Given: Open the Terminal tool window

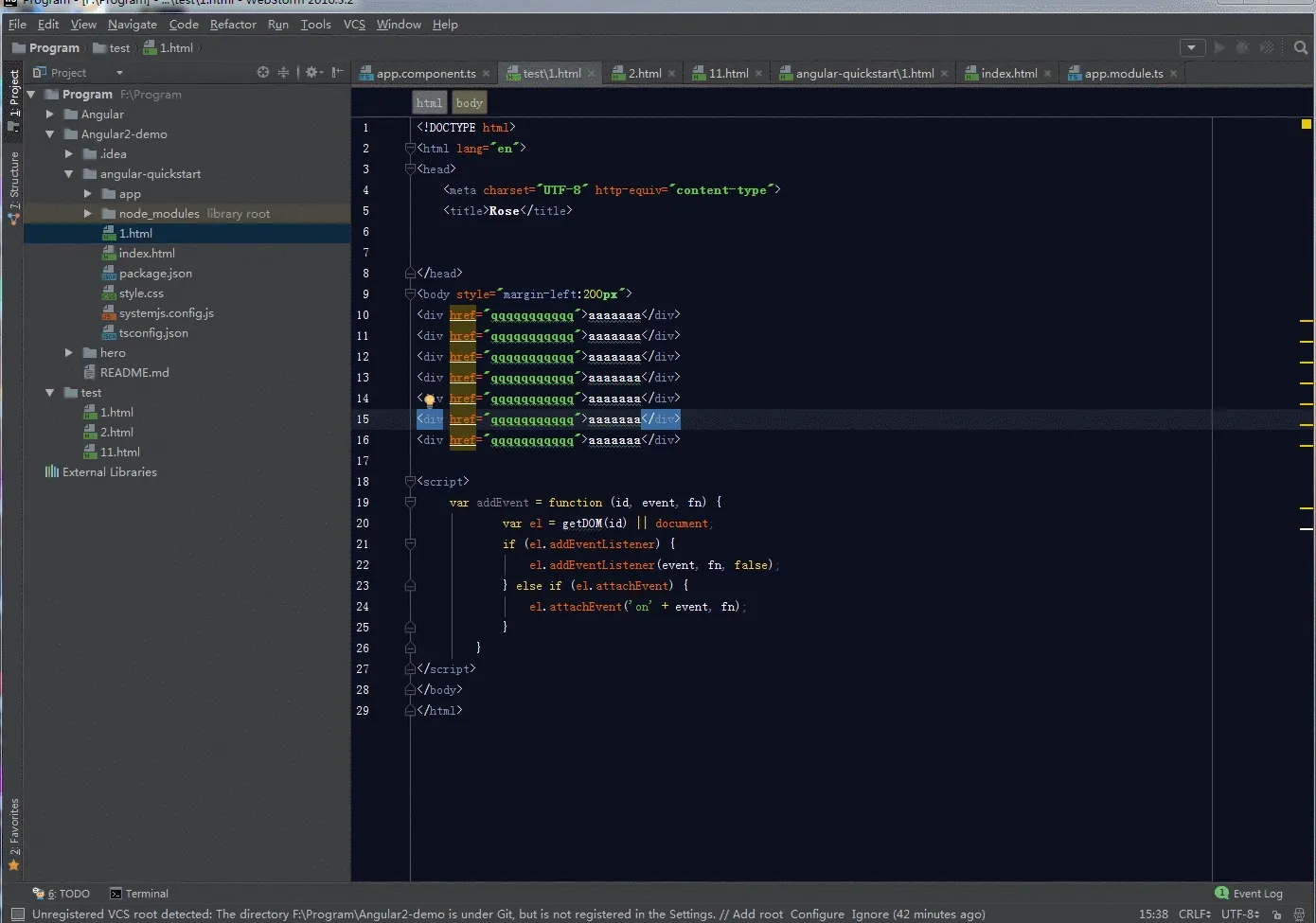Looking at the screenshot, I should (x=139, y=893).
